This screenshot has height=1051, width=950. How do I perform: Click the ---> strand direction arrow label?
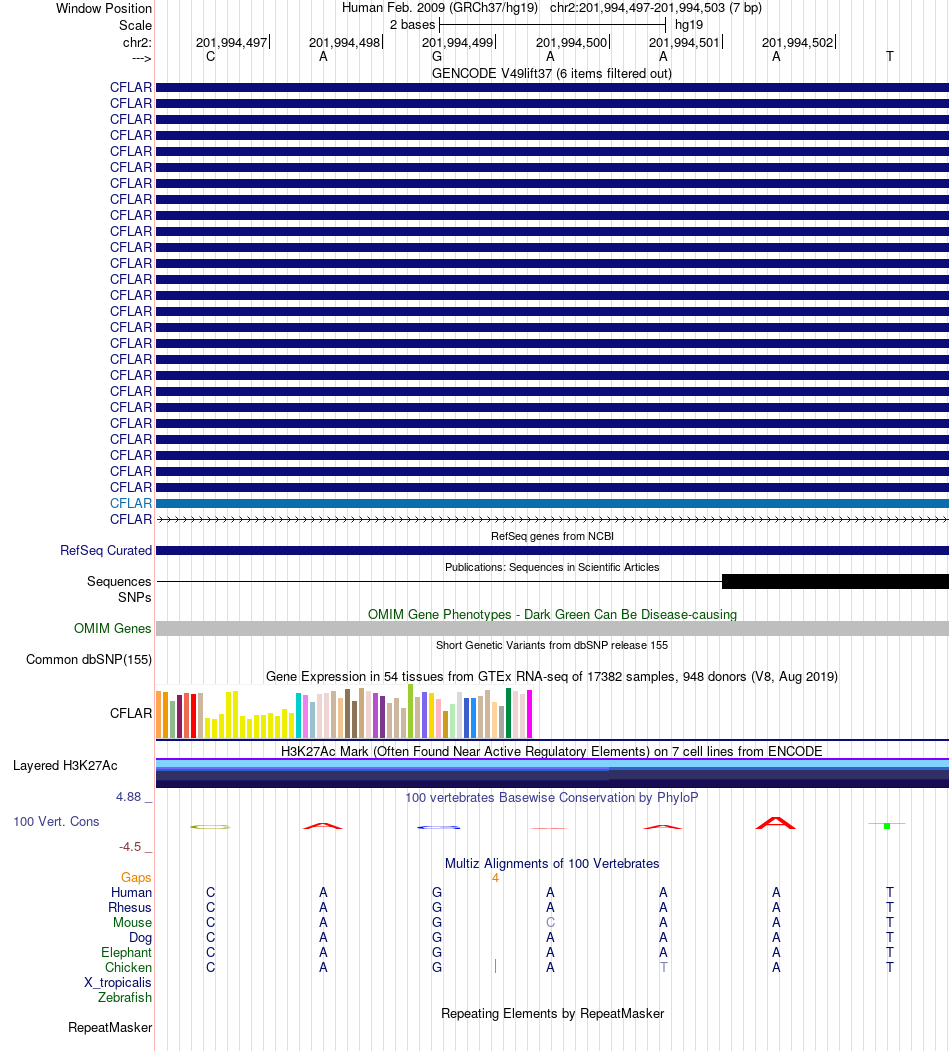tap(141, 58)
